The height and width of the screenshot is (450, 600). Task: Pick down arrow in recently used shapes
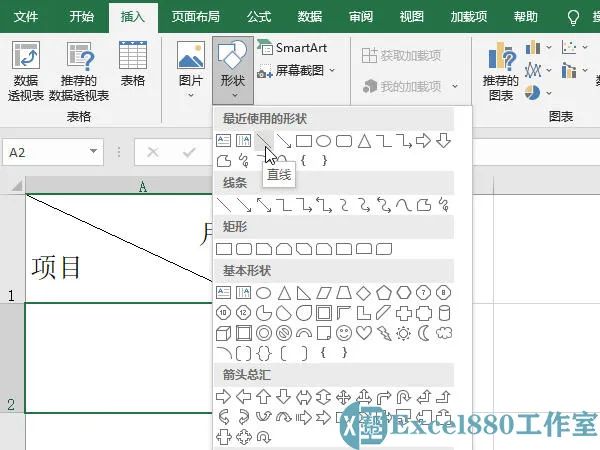(x=443, y=141)
